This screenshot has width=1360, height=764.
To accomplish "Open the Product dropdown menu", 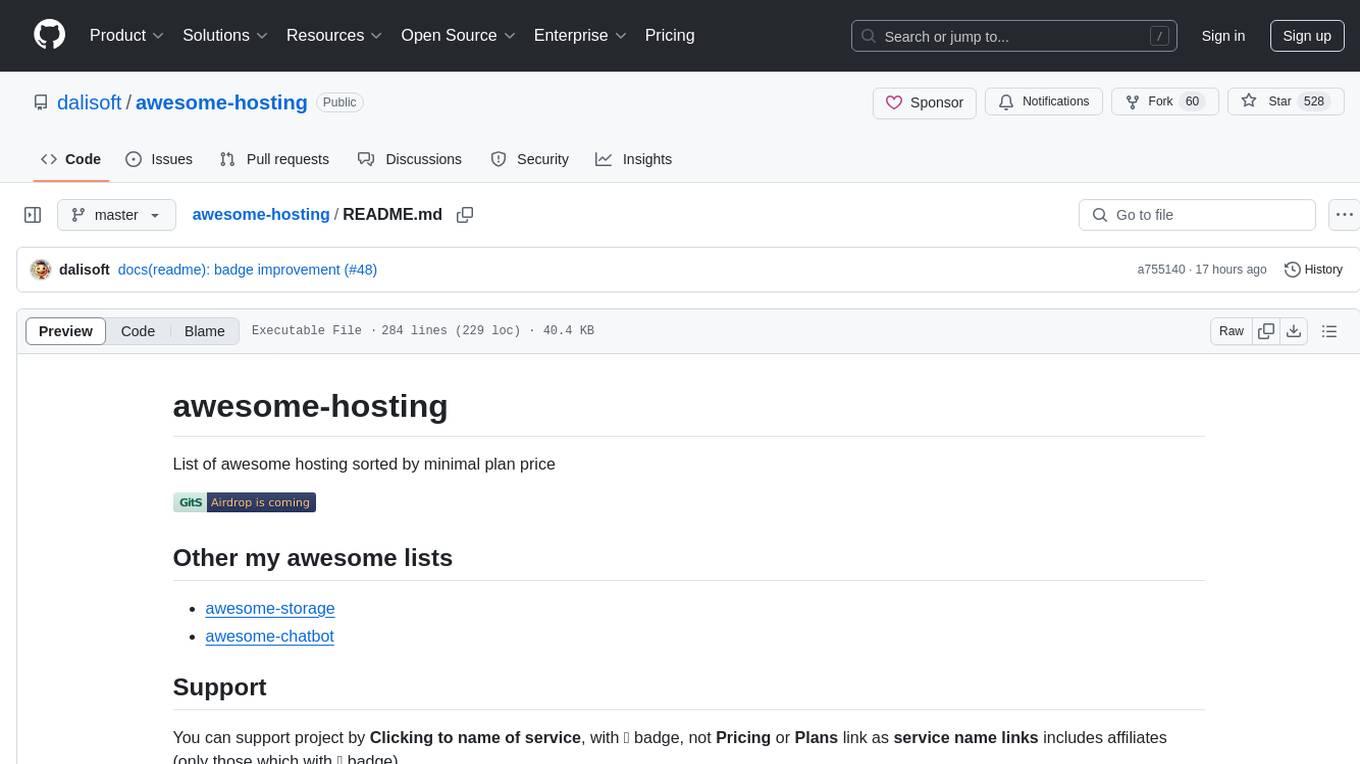I will [x=127, y=35].
